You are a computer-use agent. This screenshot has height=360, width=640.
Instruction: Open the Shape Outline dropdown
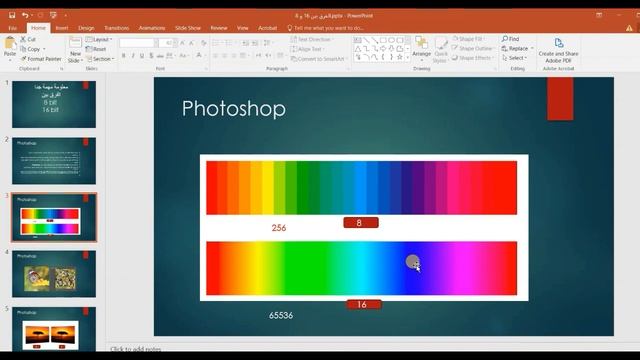click(x=472, y=48)
